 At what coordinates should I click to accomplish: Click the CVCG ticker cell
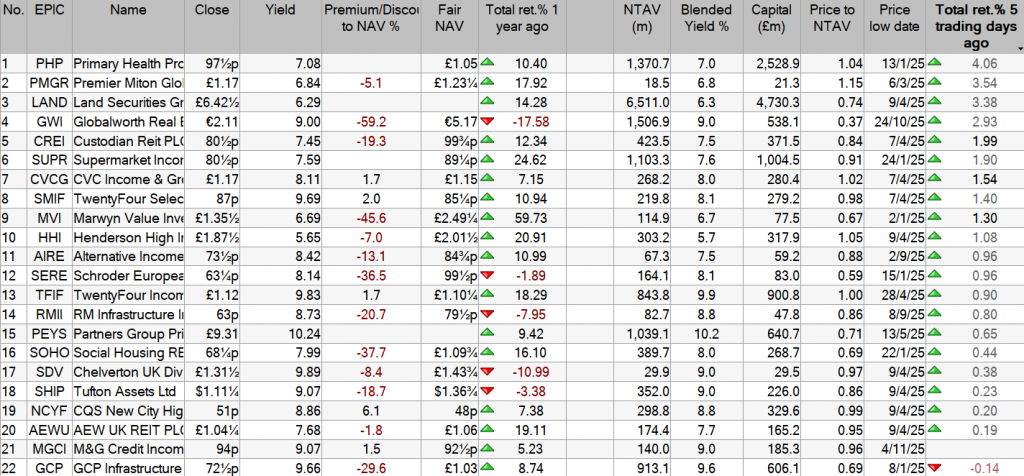point(46,178)
